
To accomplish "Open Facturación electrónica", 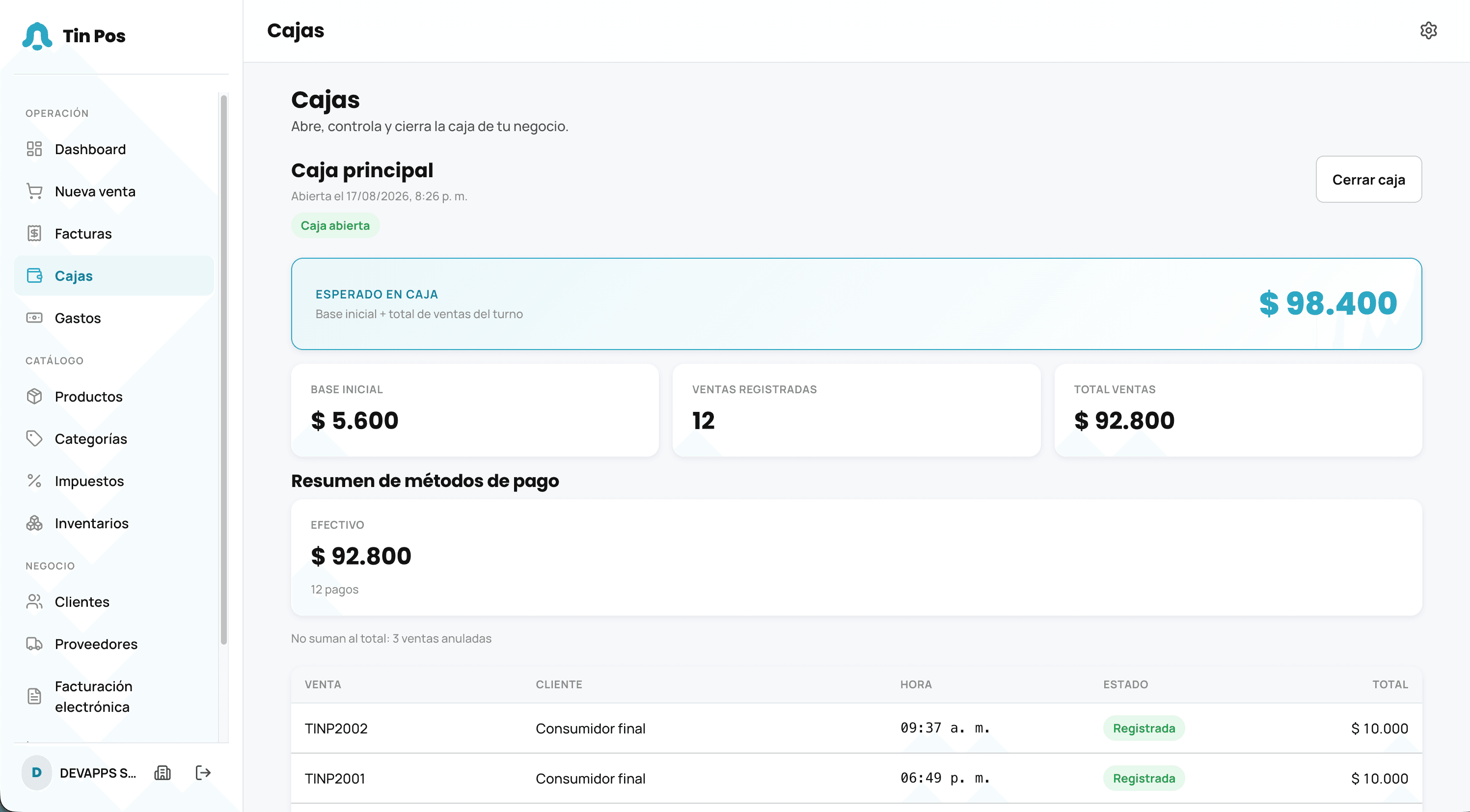I will 114,696.
